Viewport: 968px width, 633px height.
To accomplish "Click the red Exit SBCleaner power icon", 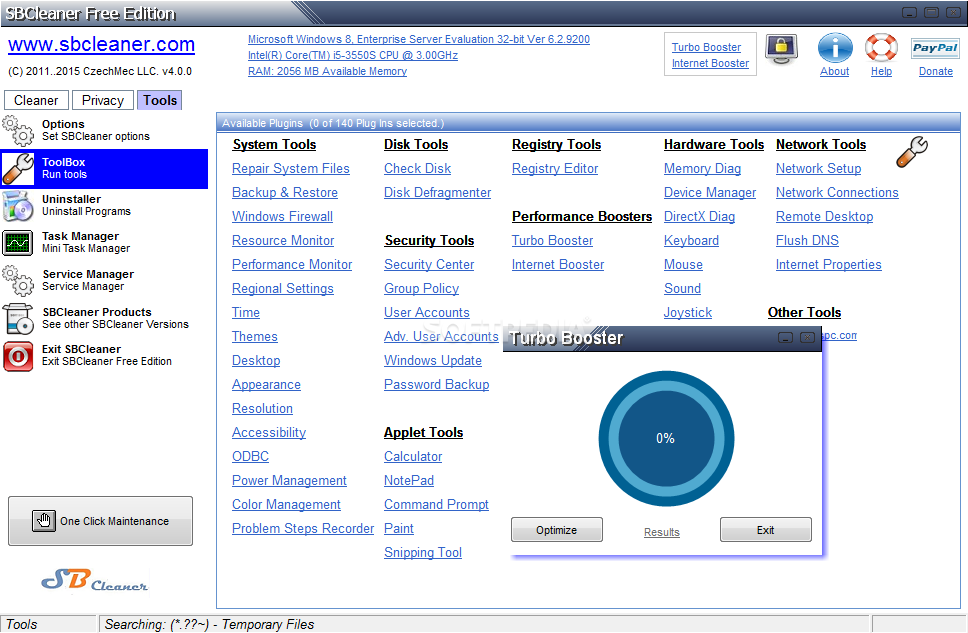I will pos(18,356).
